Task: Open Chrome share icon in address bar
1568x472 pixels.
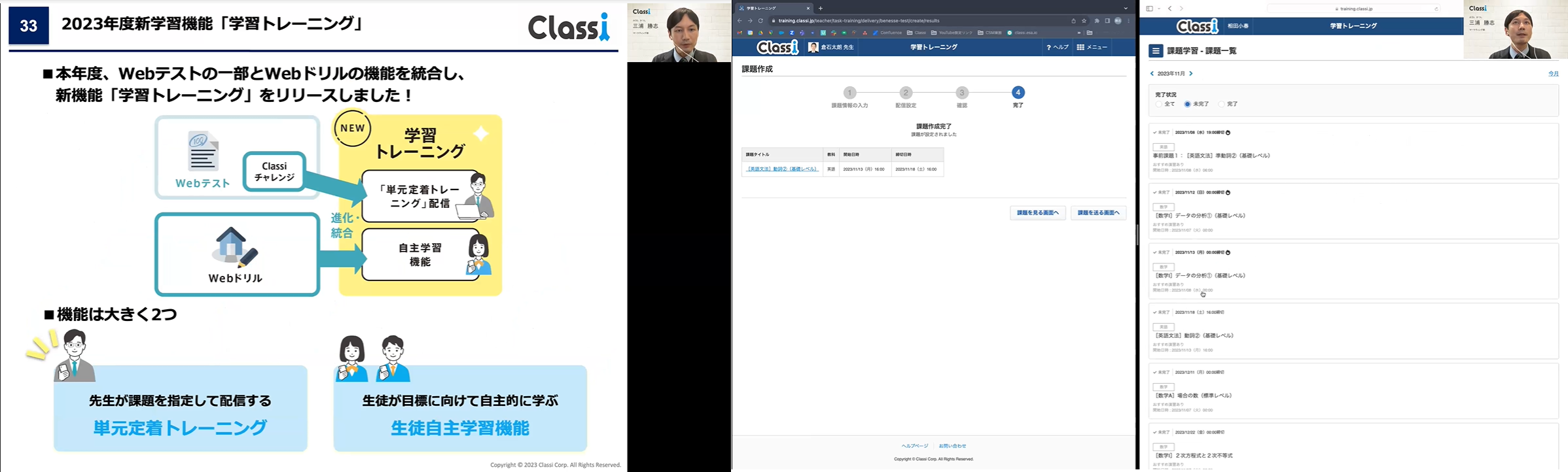Action: point(1073,21)
